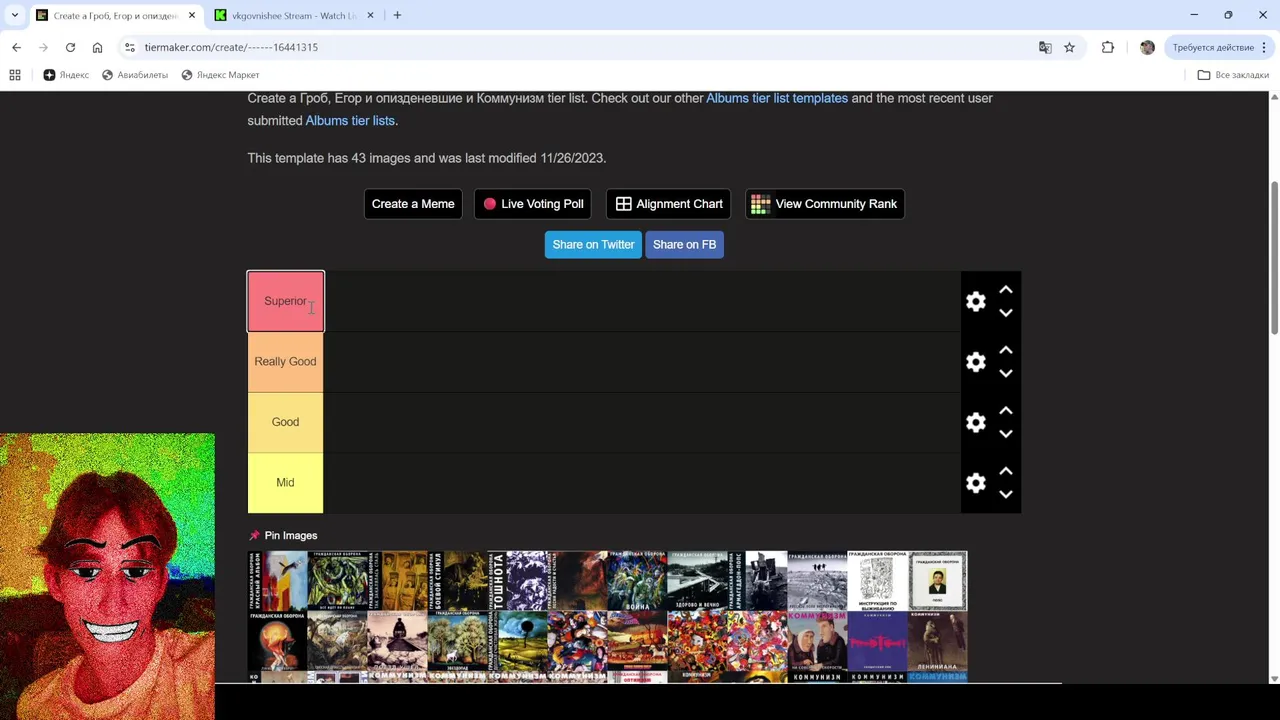1280x720 pixels.
Task: Move Good tier row down
Action: [x=1006, y=434]
